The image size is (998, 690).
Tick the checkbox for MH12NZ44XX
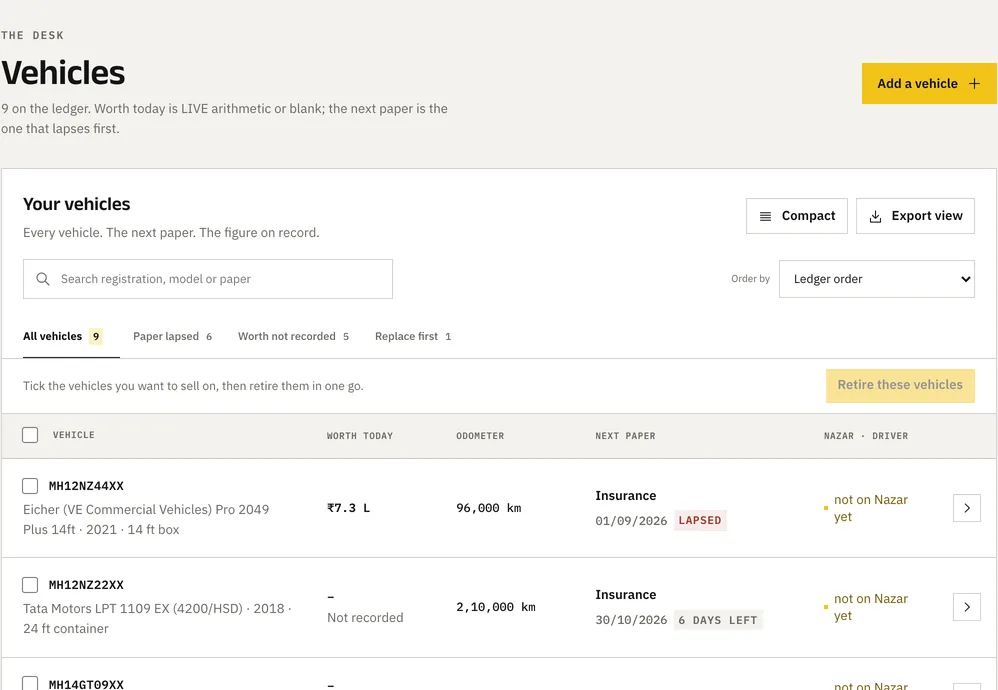(30, 486)
